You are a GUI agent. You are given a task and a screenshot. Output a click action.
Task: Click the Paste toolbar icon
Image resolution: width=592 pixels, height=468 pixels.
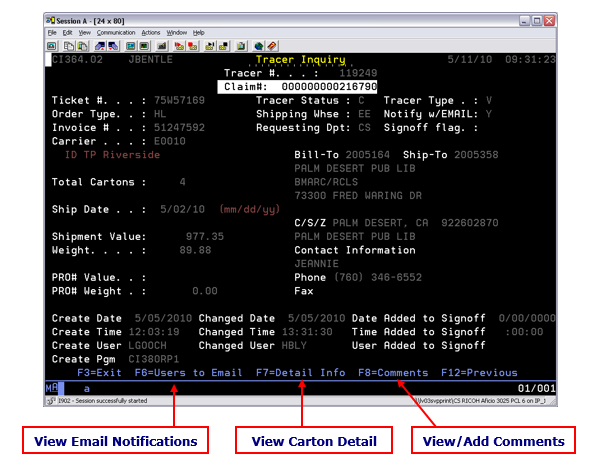tap(82, 46)
